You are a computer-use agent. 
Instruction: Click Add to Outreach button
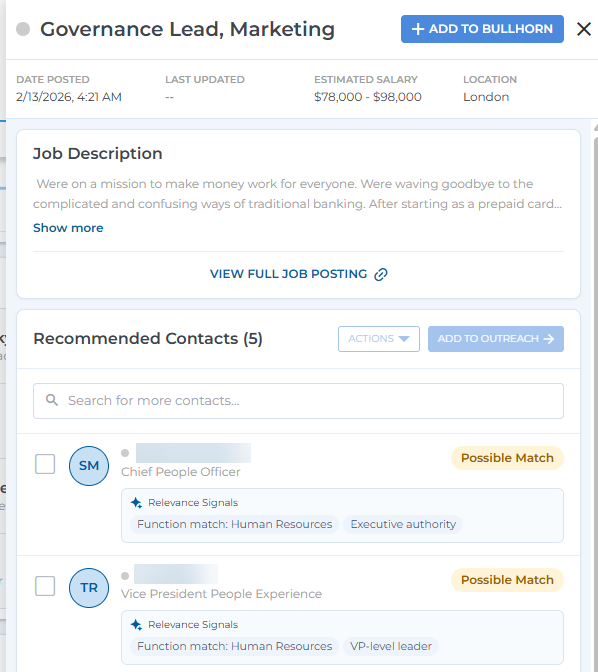pos(496,339)
